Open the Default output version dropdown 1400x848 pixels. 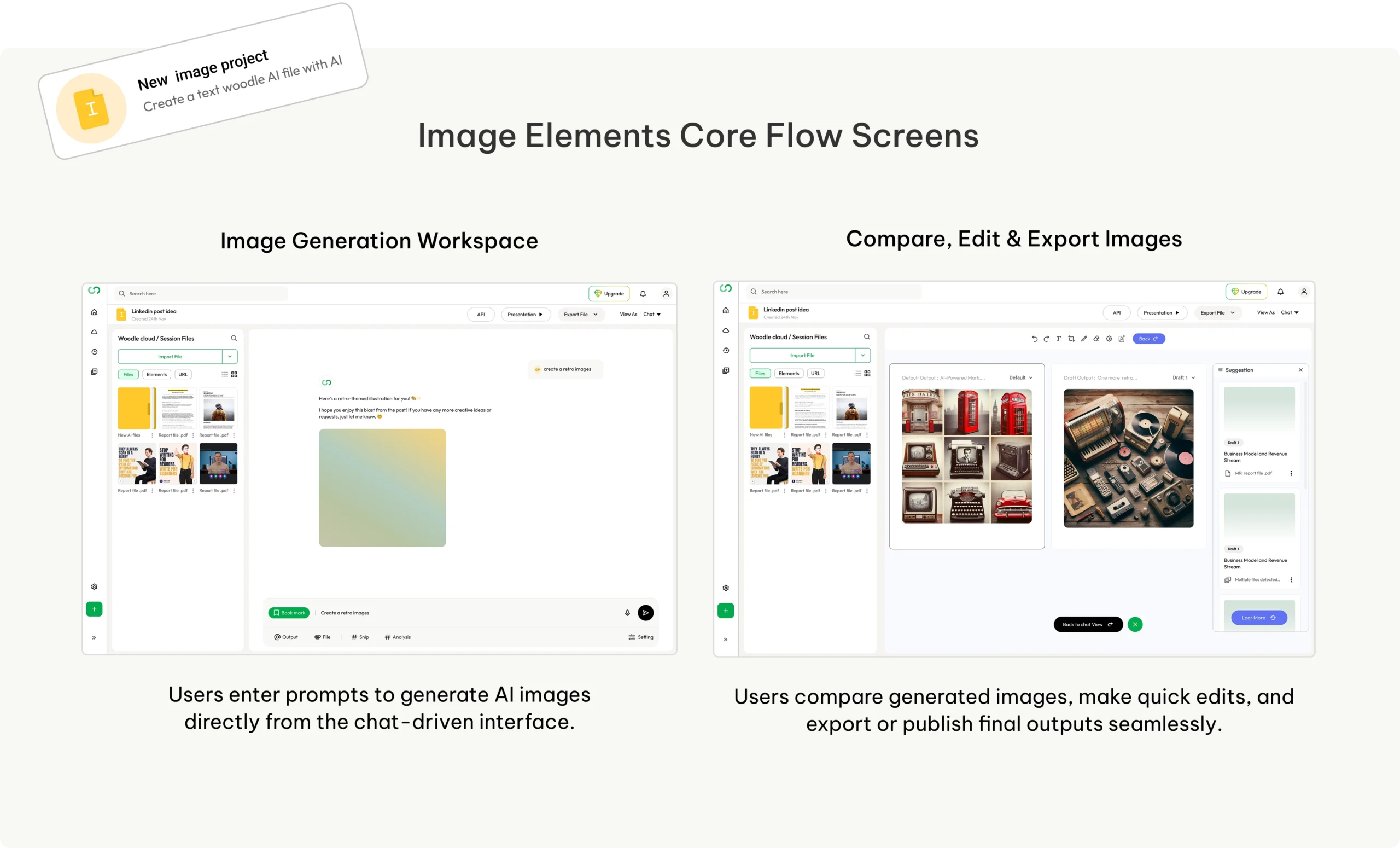[1020, 378]
